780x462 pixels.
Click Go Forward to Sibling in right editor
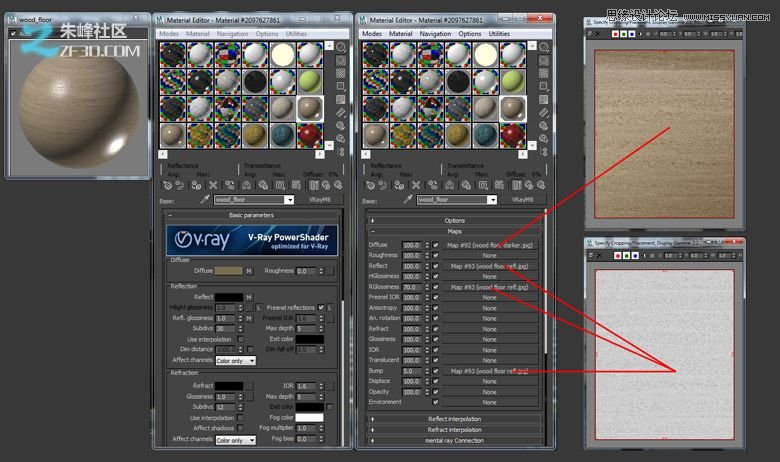point(541,185)
